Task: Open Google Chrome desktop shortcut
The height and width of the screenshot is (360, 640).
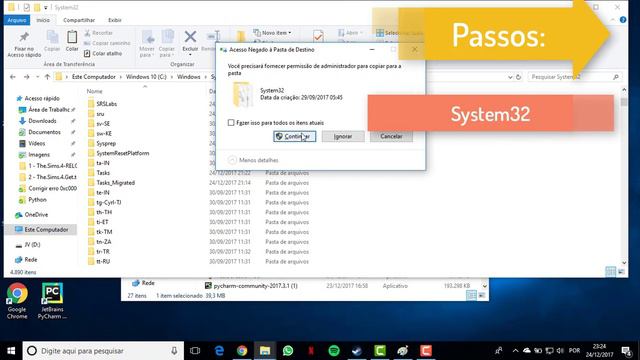Action: pos(17,301)
